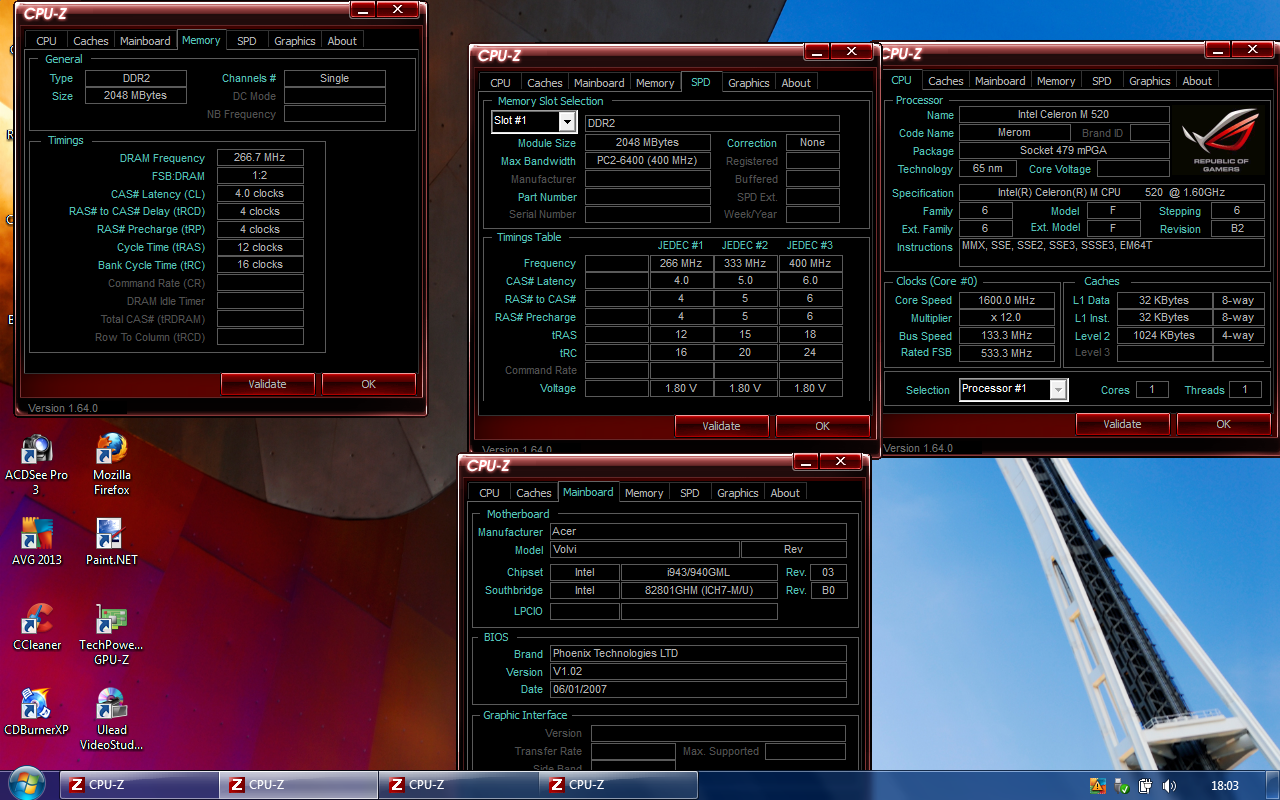Viewport: 1280px width, 800px height.
Task: Select the Ulead VideoStudio desktop icon
Action: click(111, 719)
